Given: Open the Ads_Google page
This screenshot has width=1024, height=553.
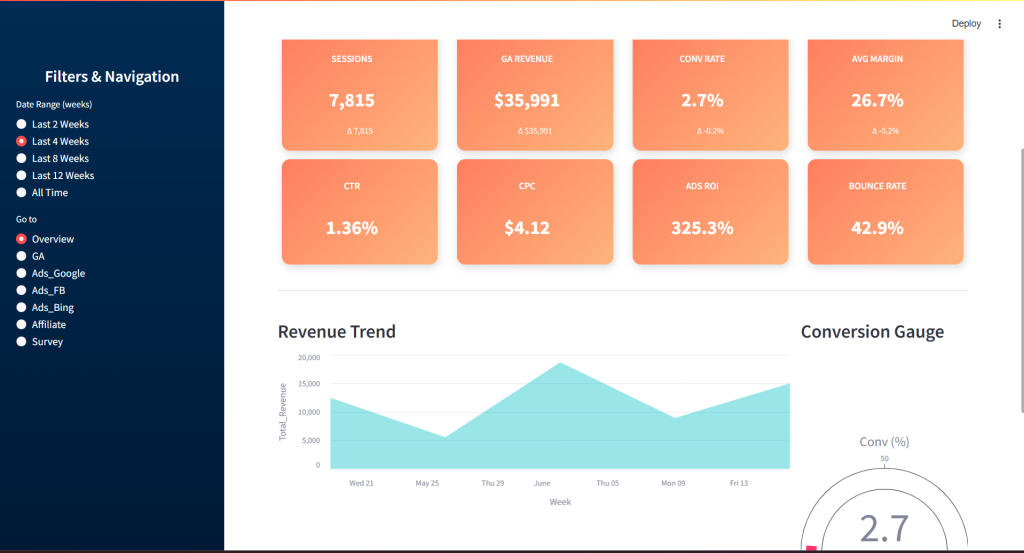Looking at the screenshot, I should pyautogui.click(x=22, y=274).
